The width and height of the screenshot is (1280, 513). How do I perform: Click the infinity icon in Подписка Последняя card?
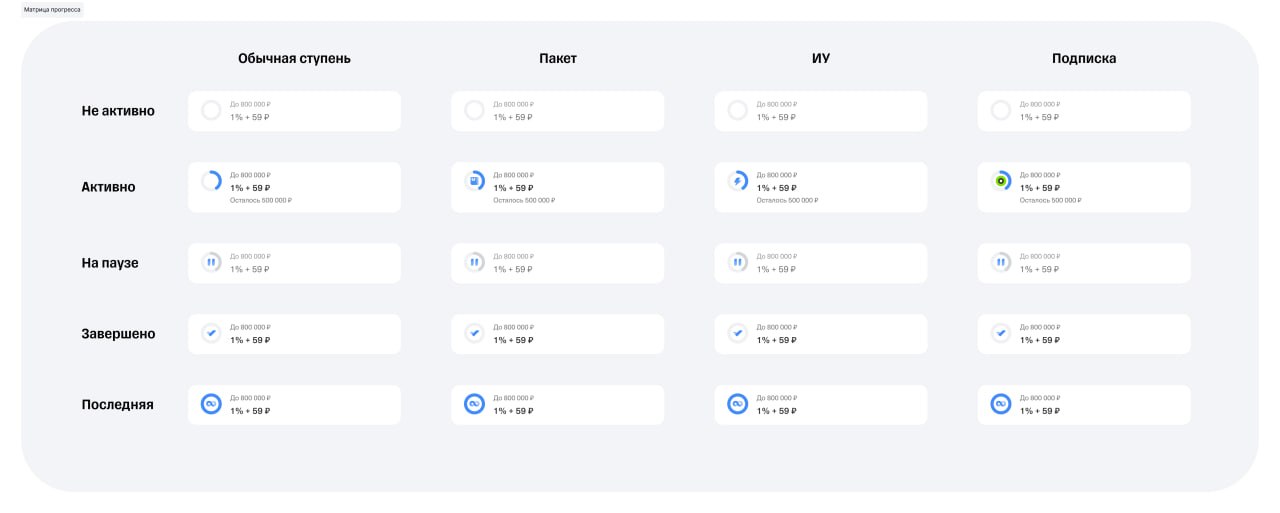1001,404
